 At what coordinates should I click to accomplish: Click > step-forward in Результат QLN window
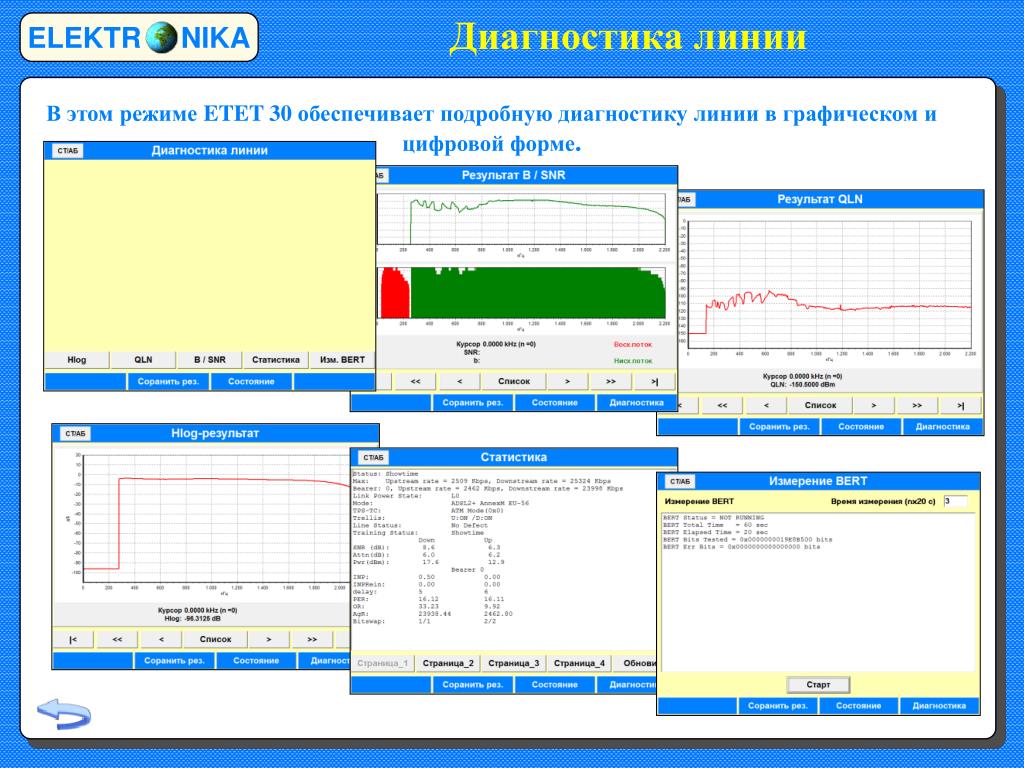click(874, 406)
